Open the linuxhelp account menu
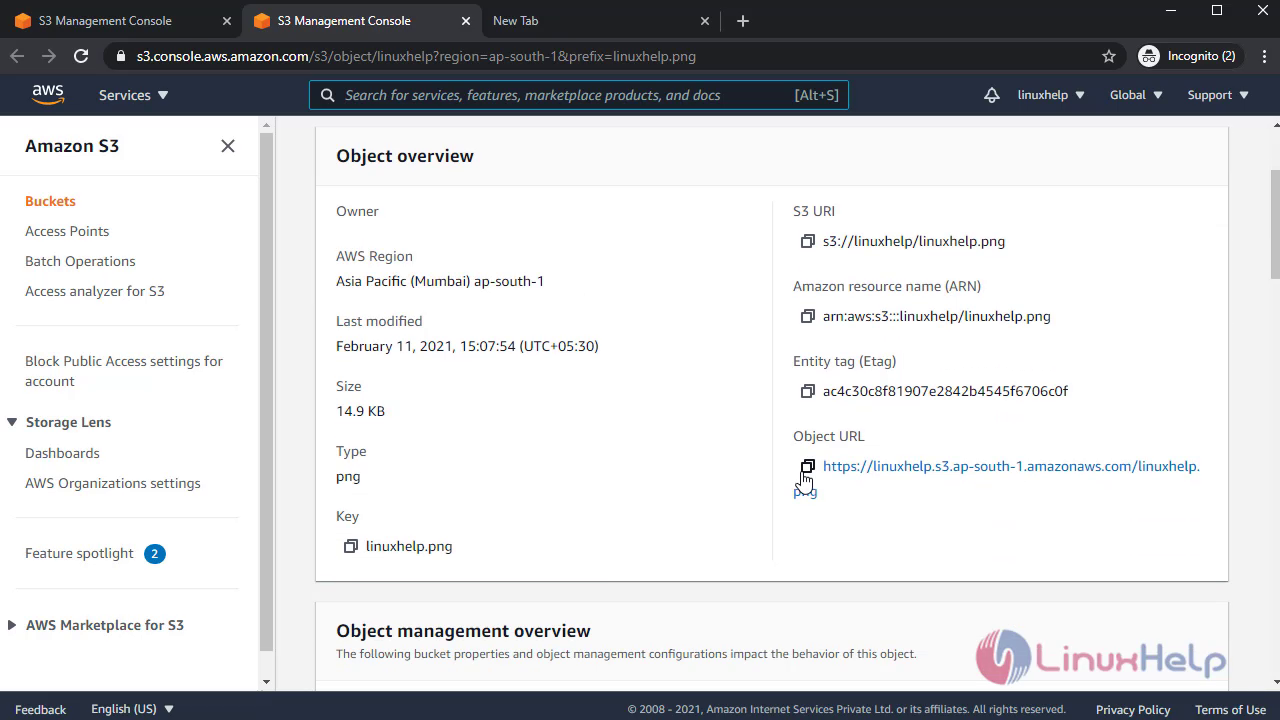This screenshot has width=1280, height=720. [1051, 95]
